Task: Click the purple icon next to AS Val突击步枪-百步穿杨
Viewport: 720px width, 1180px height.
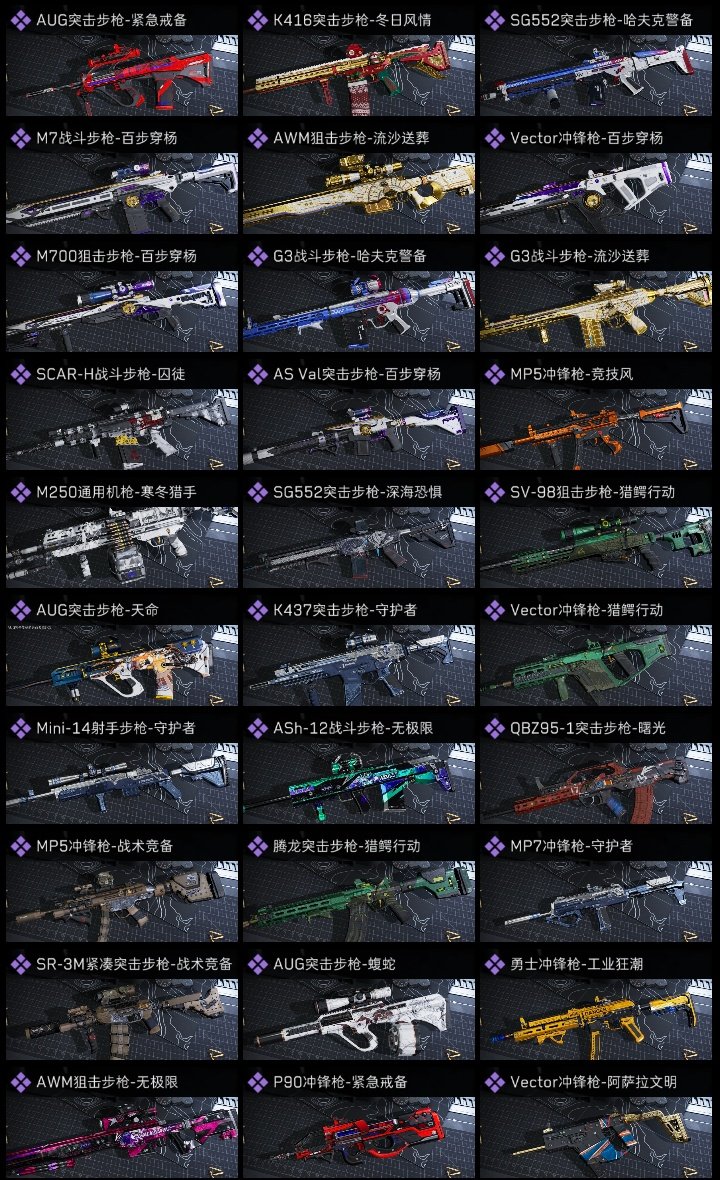Action: click(257, 375)
